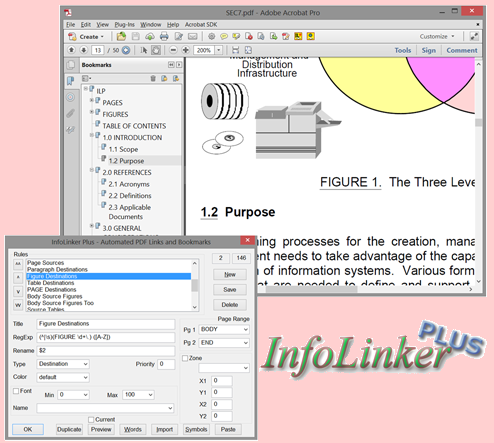
Task: Toggle read mode expand icon
Action: pyautogui.click(x=474, y=36)
